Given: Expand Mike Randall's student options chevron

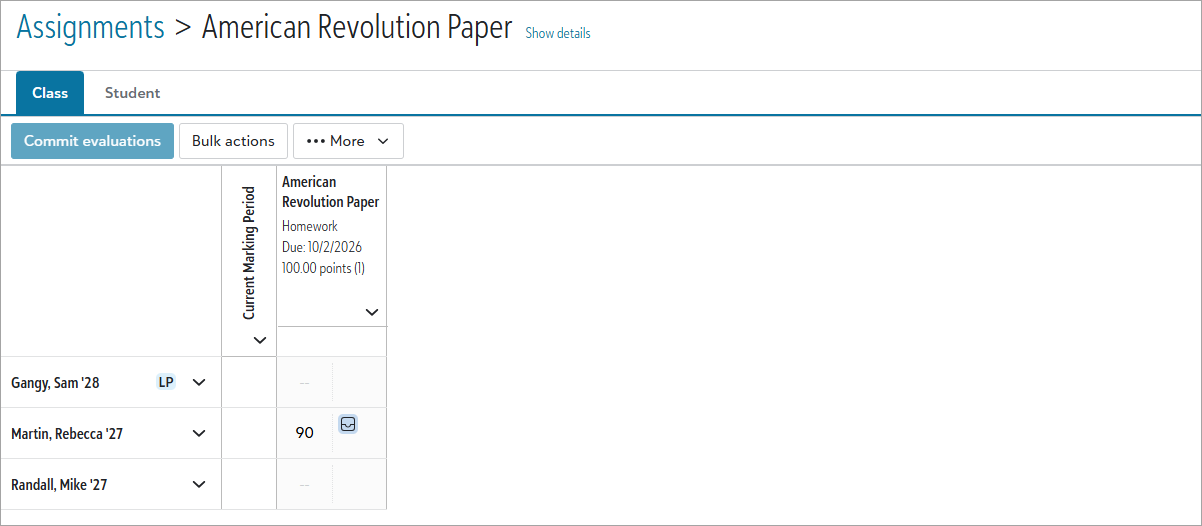Looking at the screenshot, I should [199, 484].
